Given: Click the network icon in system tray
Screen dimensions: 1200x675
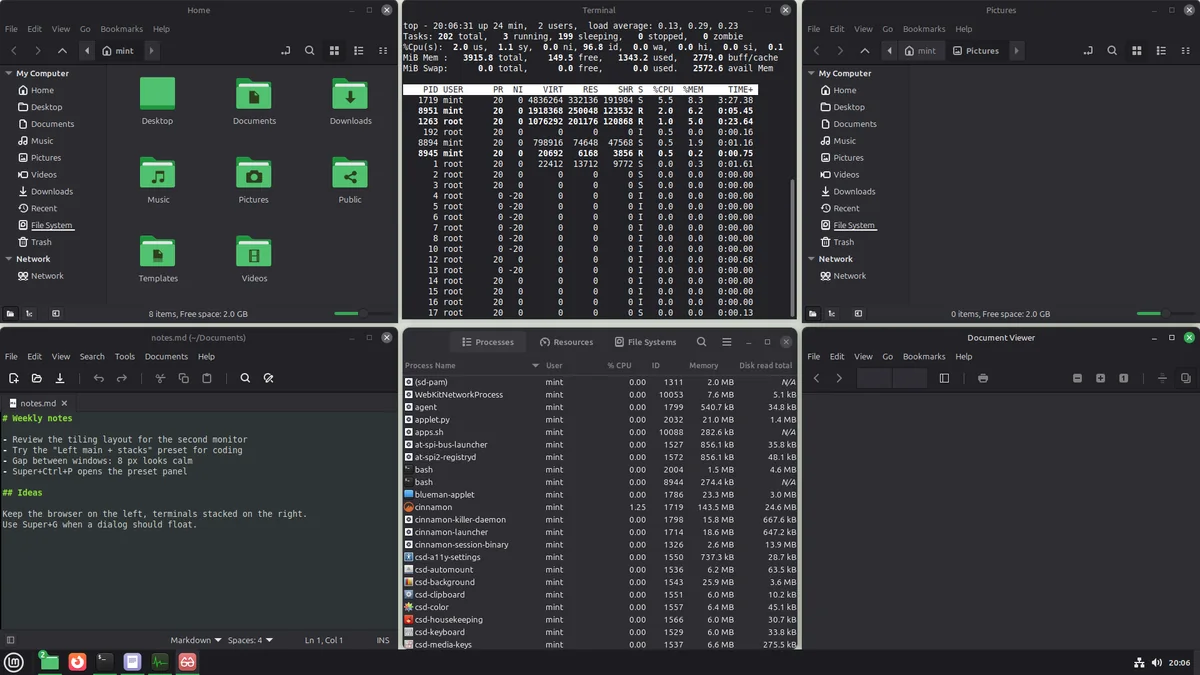Looking at the screenshot, I should tap(1139, 662).
